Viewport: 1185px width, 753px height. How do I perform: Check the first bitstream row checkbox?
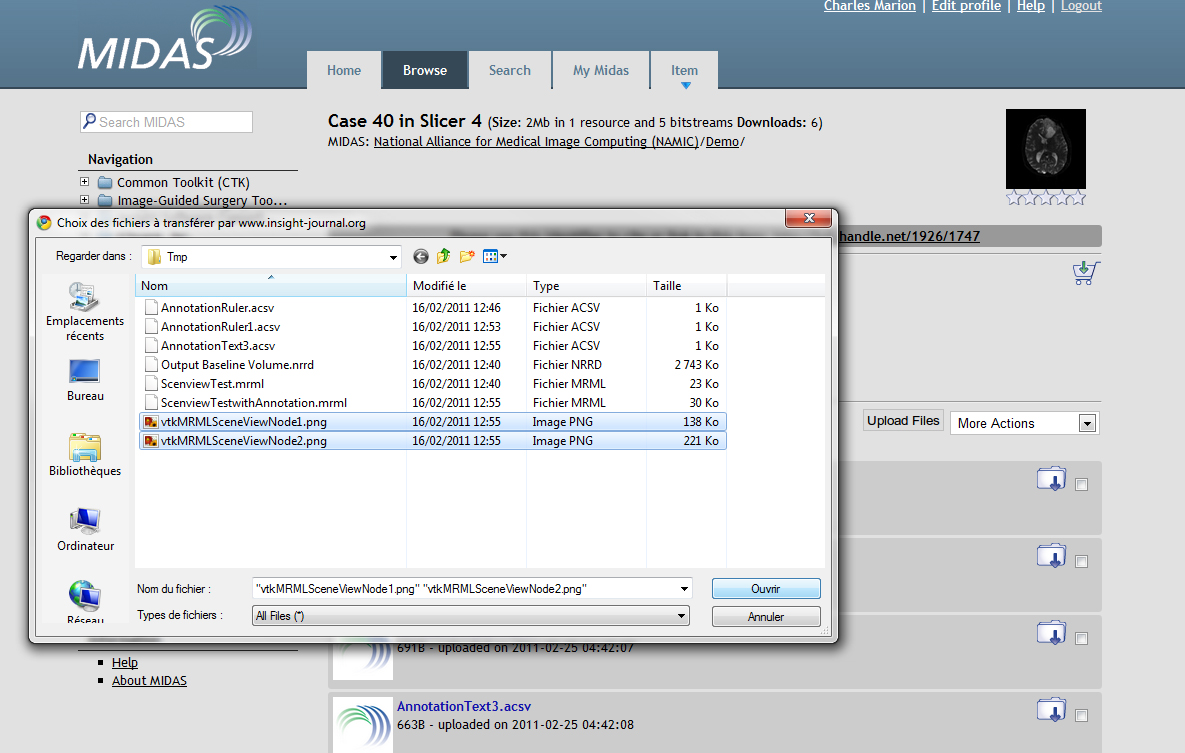pyautogui.click(x=1081, y=485)
